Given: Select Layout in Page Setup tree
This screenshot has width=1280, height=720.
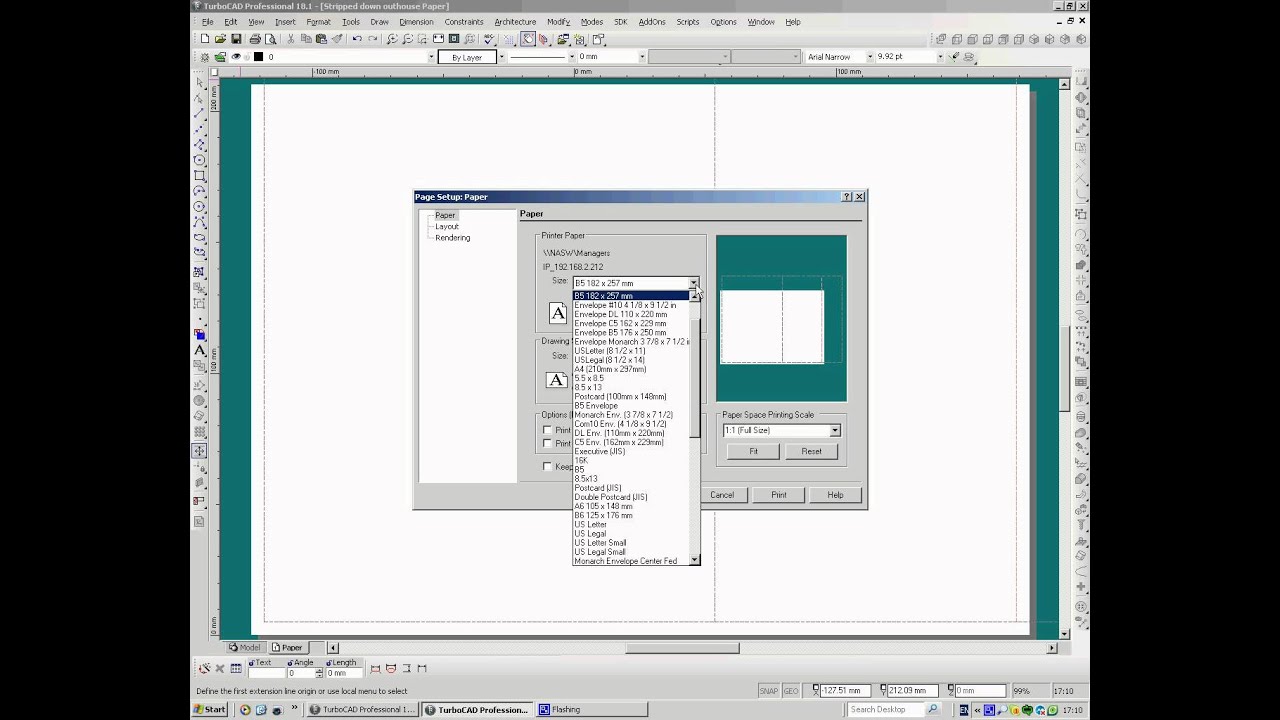Looking at the screenshot, I should point(446,226).
